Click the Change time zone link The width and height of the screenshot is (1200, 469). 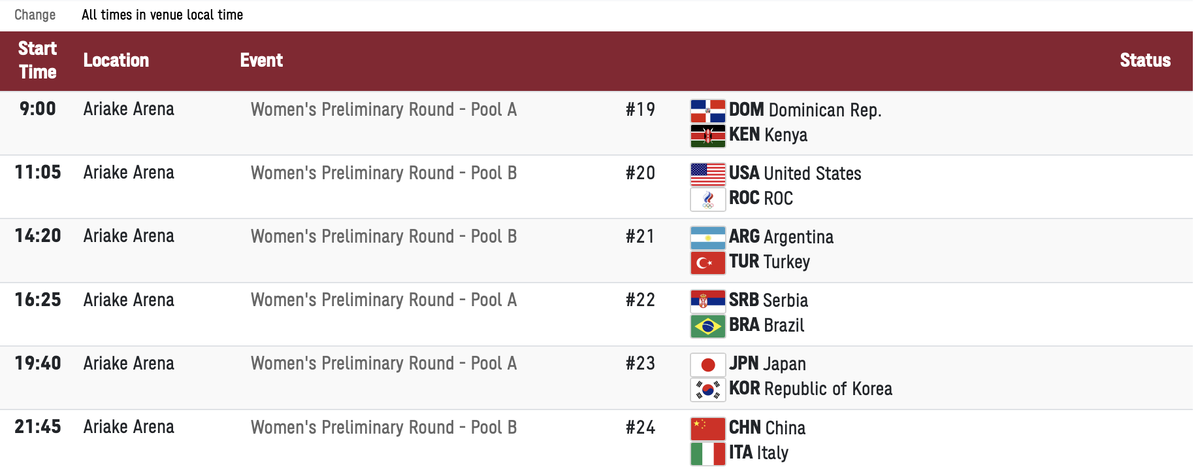click(x=35, y=15)
